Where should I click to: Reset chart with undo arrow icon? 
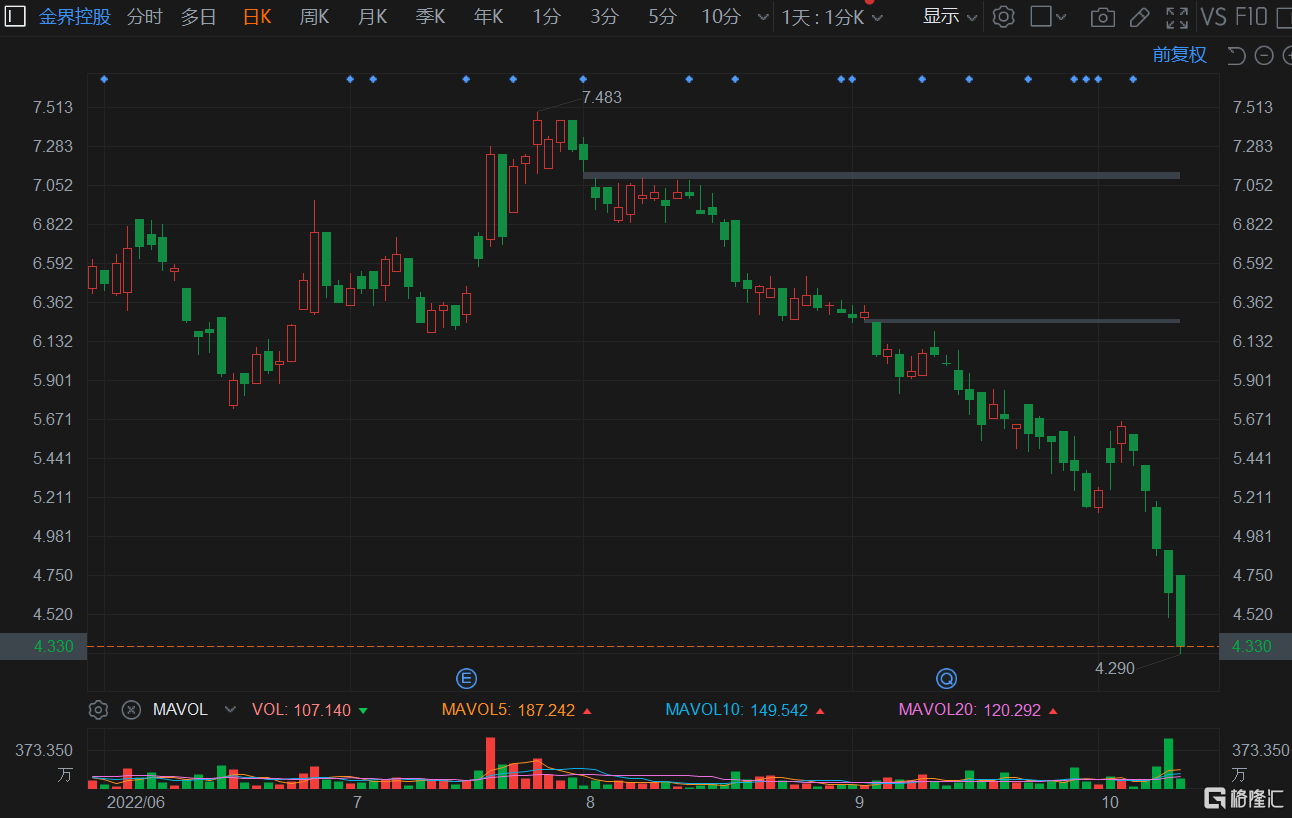click(x=1236, y=55)
